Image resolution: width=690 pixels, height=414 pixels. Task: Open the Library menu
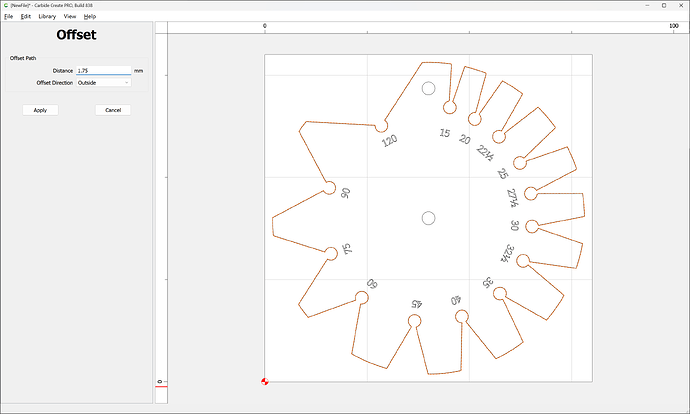point(47,17)
